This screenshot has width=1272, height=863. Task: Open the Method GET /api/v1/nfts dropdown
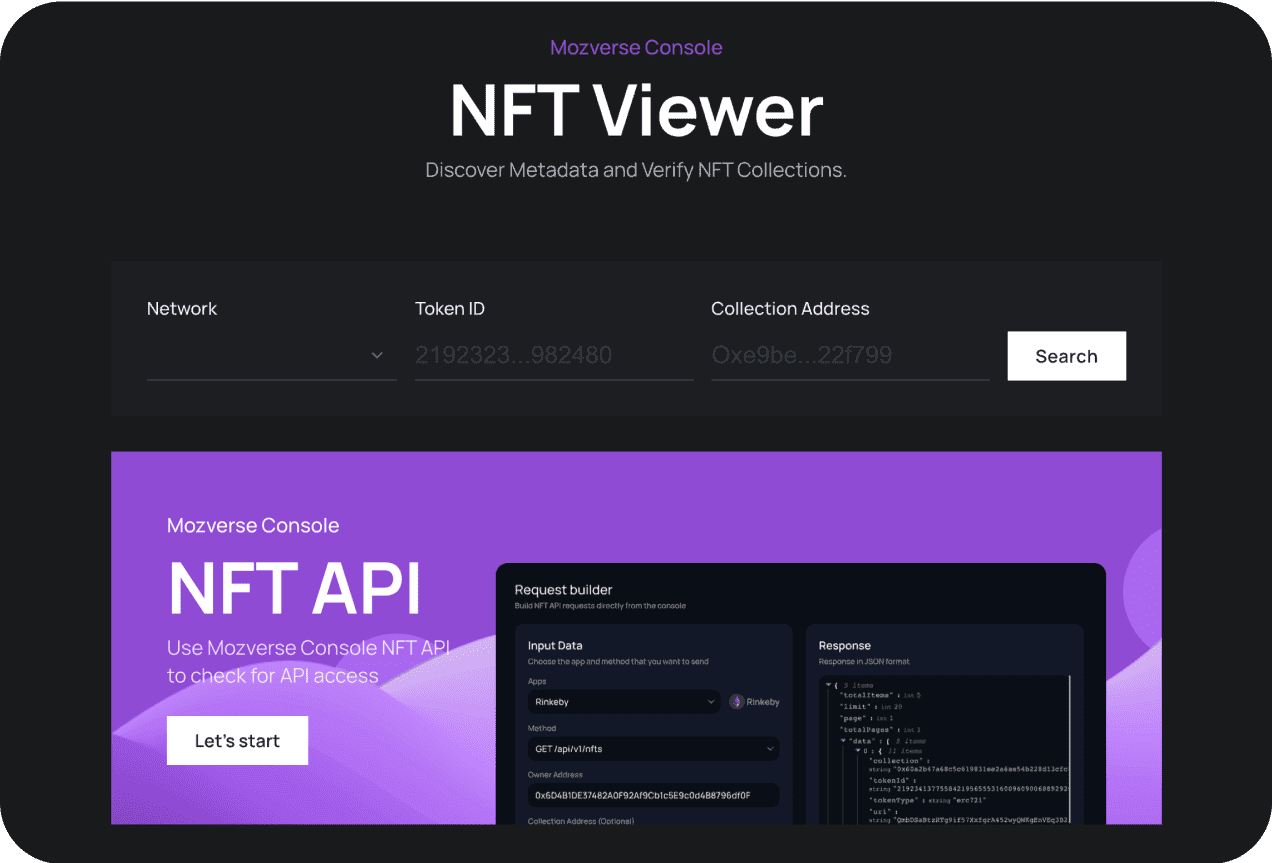click(x=653, y=748)
